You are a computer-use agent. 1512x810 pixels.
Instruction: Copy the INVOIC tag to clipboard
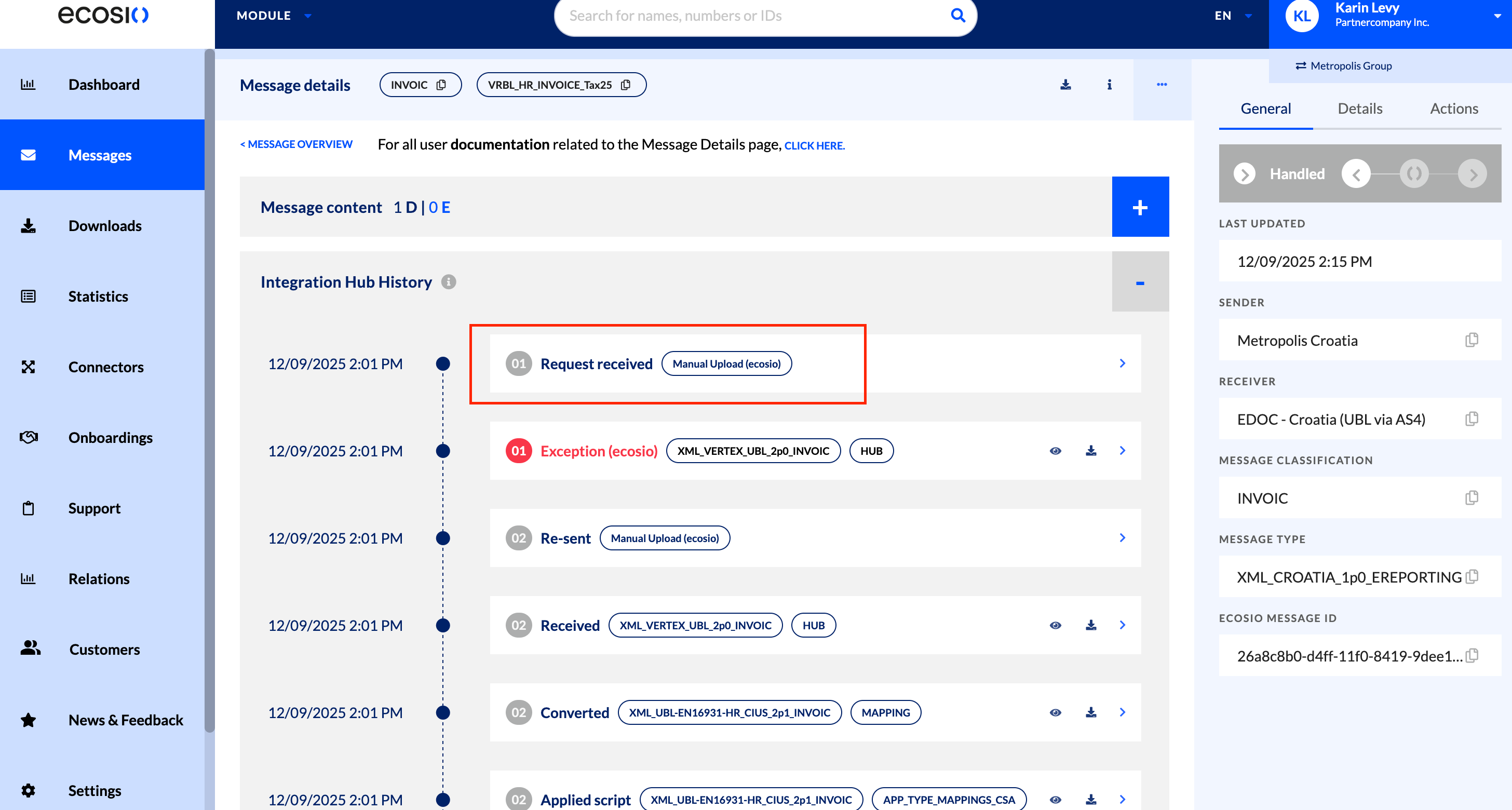441,85
